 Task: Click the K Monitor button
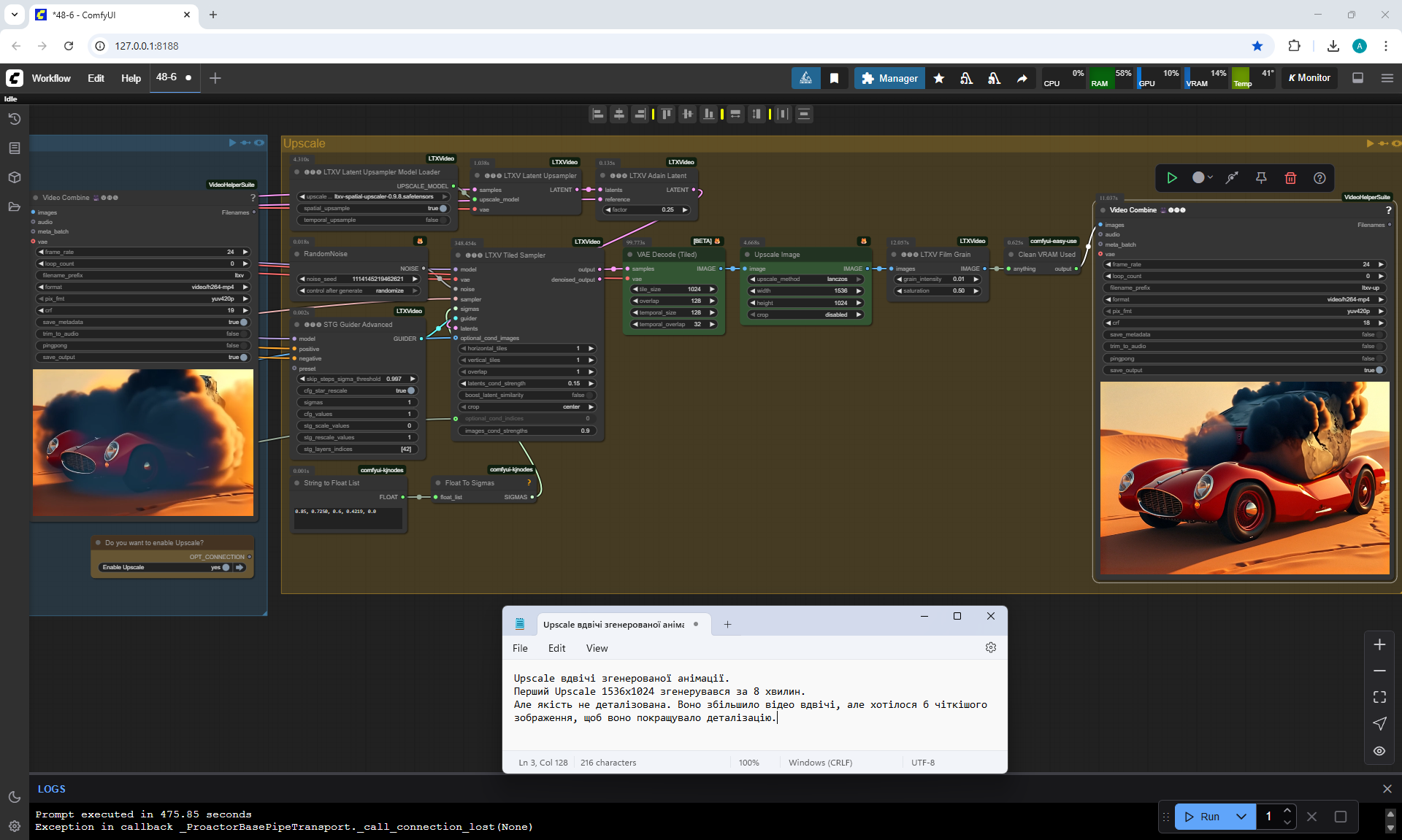[x=1309, y=78]
